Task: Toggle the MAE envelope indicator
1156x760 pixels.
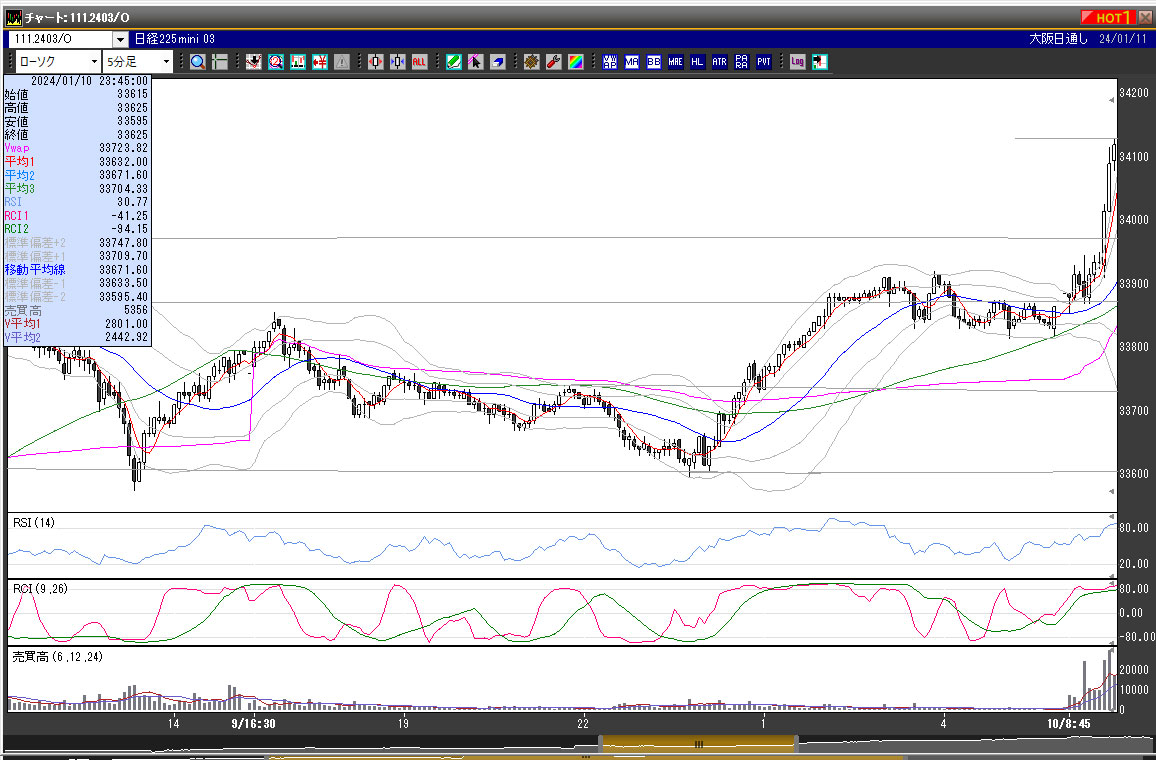Action: [675, 62]
